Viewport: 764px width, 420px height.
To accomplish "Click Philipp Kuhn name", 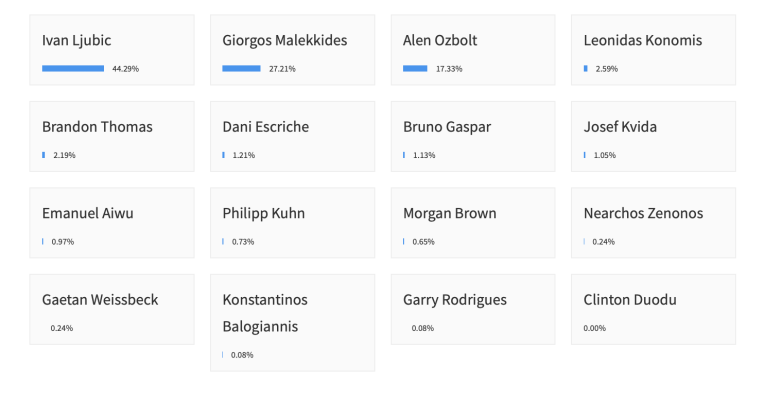I will (264, 213).
